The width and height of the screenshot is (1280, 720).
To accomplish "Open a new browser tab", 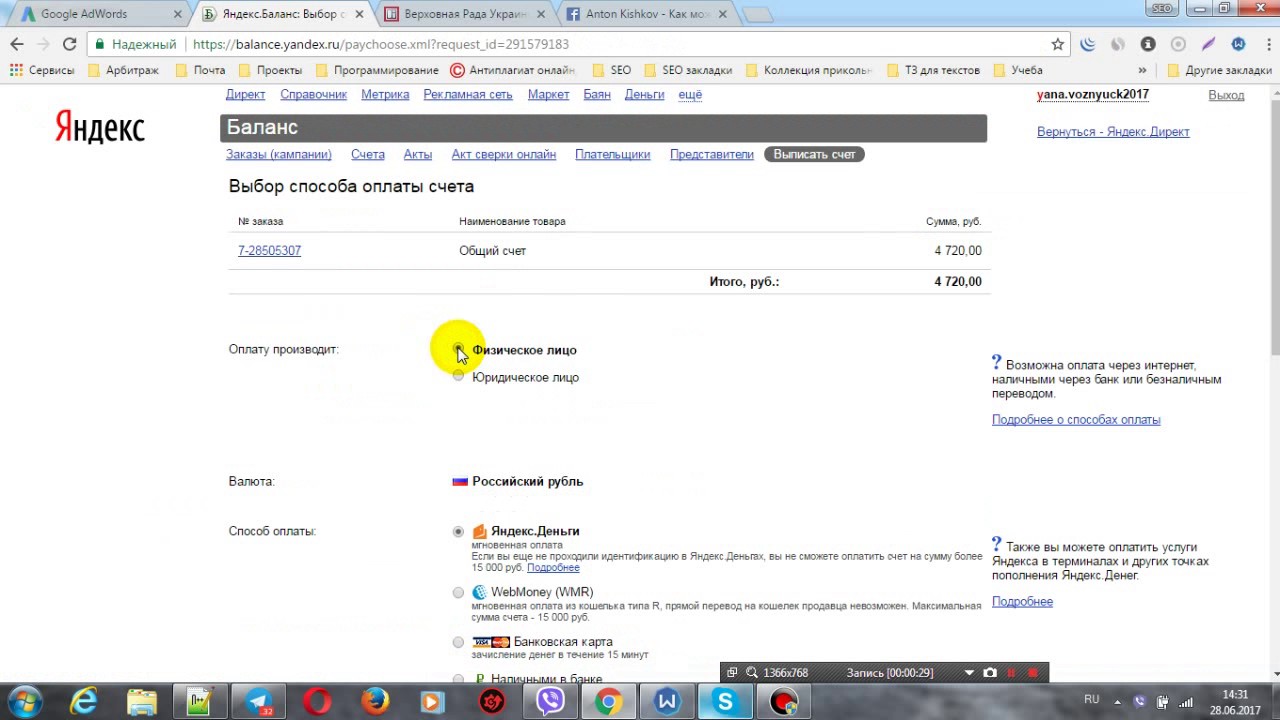I will click(x=758, y=14).
